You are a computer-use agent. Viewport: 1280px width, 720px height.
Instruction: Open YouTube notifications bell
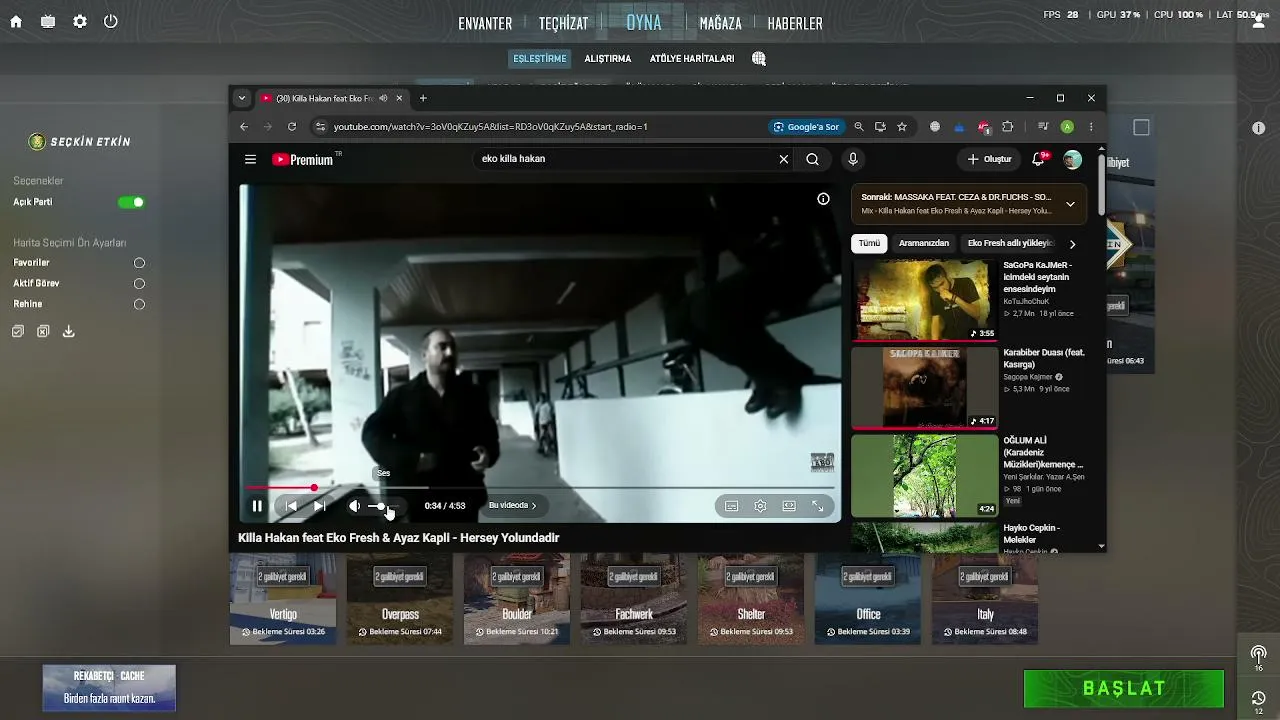click(x=1039, y=159)
